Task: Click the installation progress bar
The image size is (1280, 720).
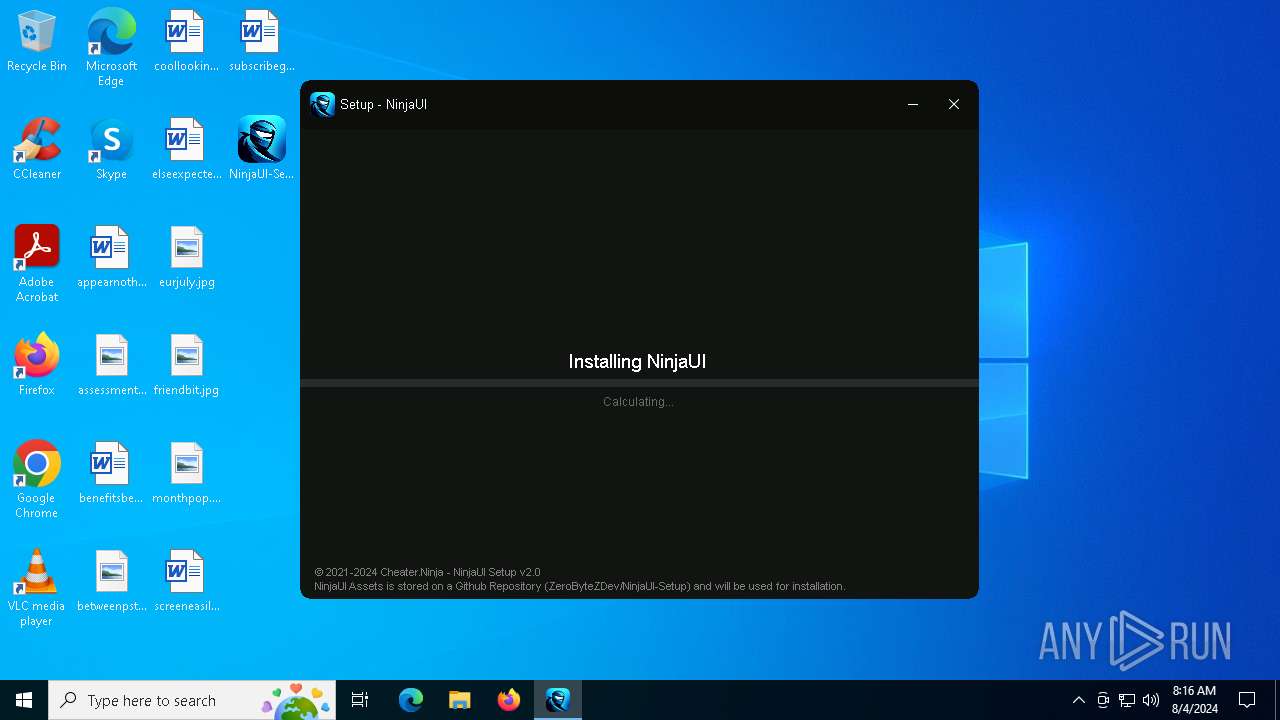Action: [639, 383]
